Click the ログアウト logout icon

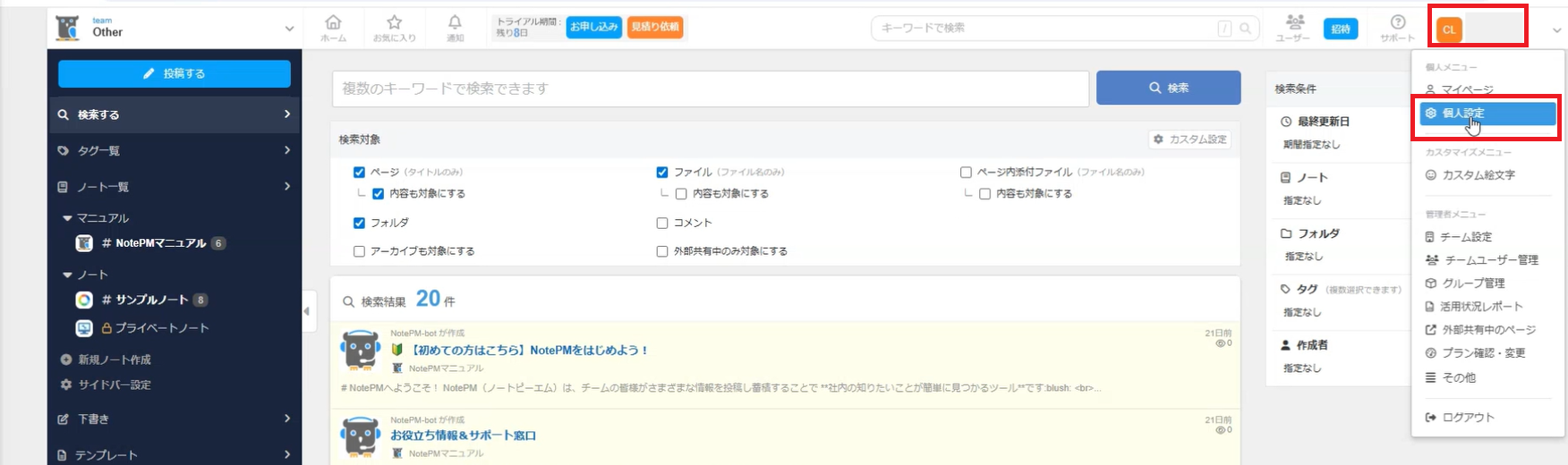point(1431,418)
